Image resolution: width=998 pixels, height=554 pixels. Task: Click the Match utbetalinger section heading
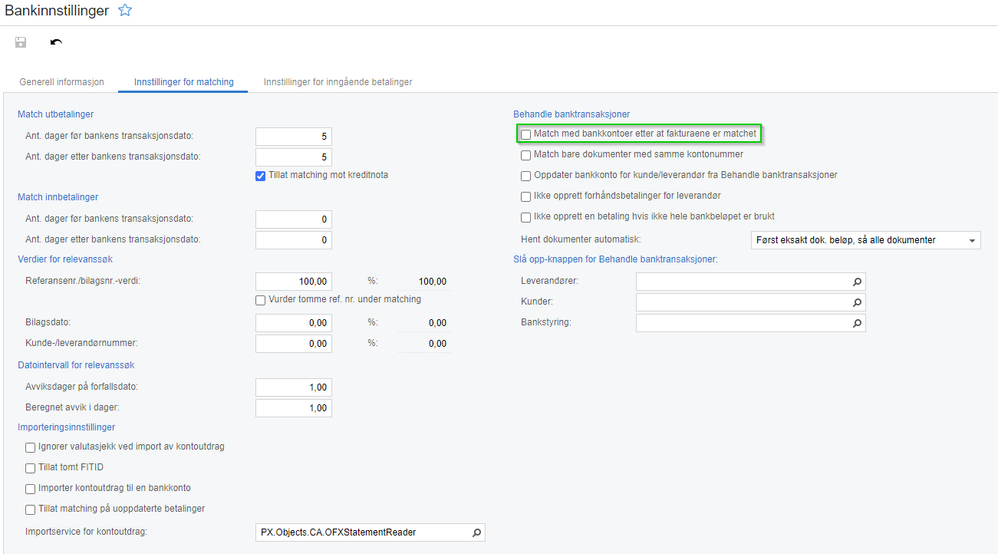click(55, 114)
